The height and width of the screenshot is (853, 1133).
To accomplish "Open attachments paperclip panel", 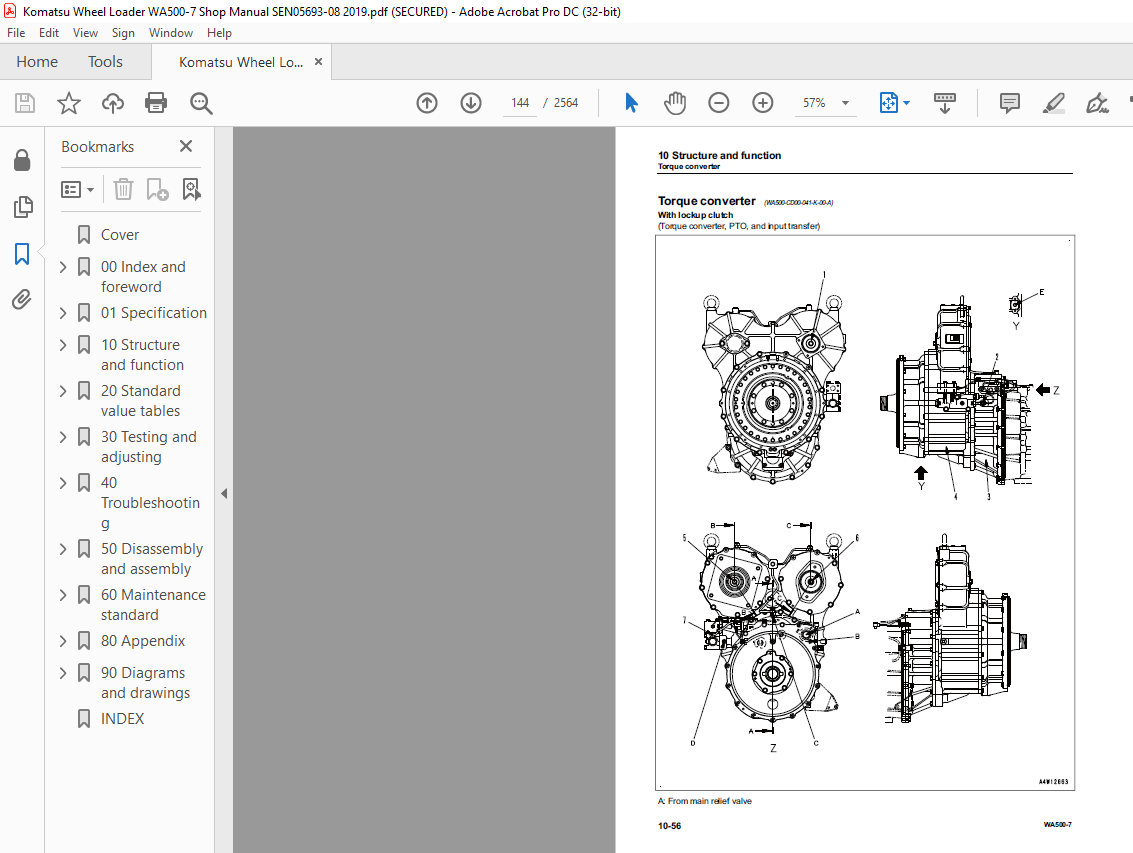I will click(x=22, y=299).
